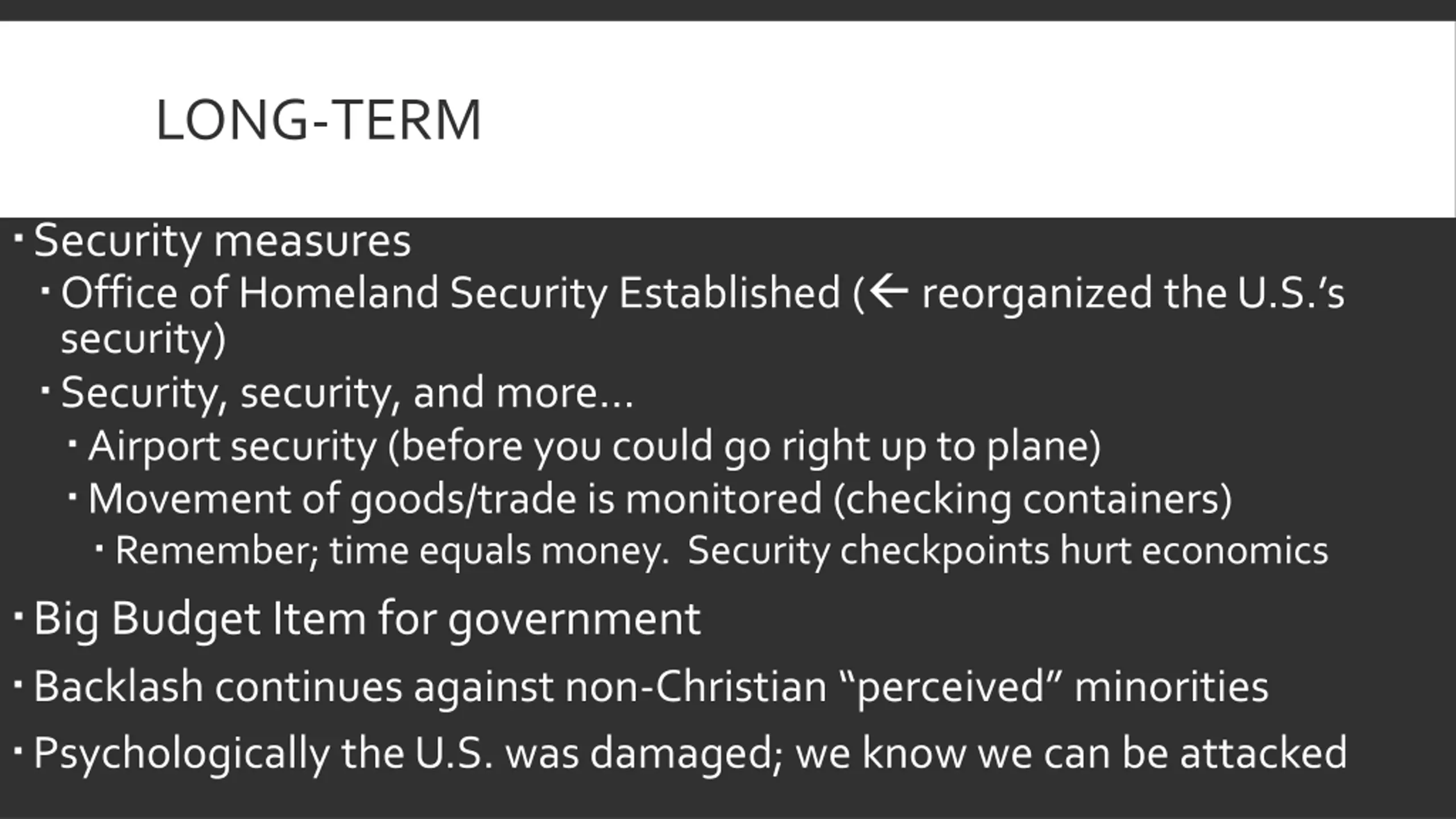Viewport: 1456px width, 819px height.
Task: Select "Office of Homeland Security Established" text
Action: click(x=450, y=293)
